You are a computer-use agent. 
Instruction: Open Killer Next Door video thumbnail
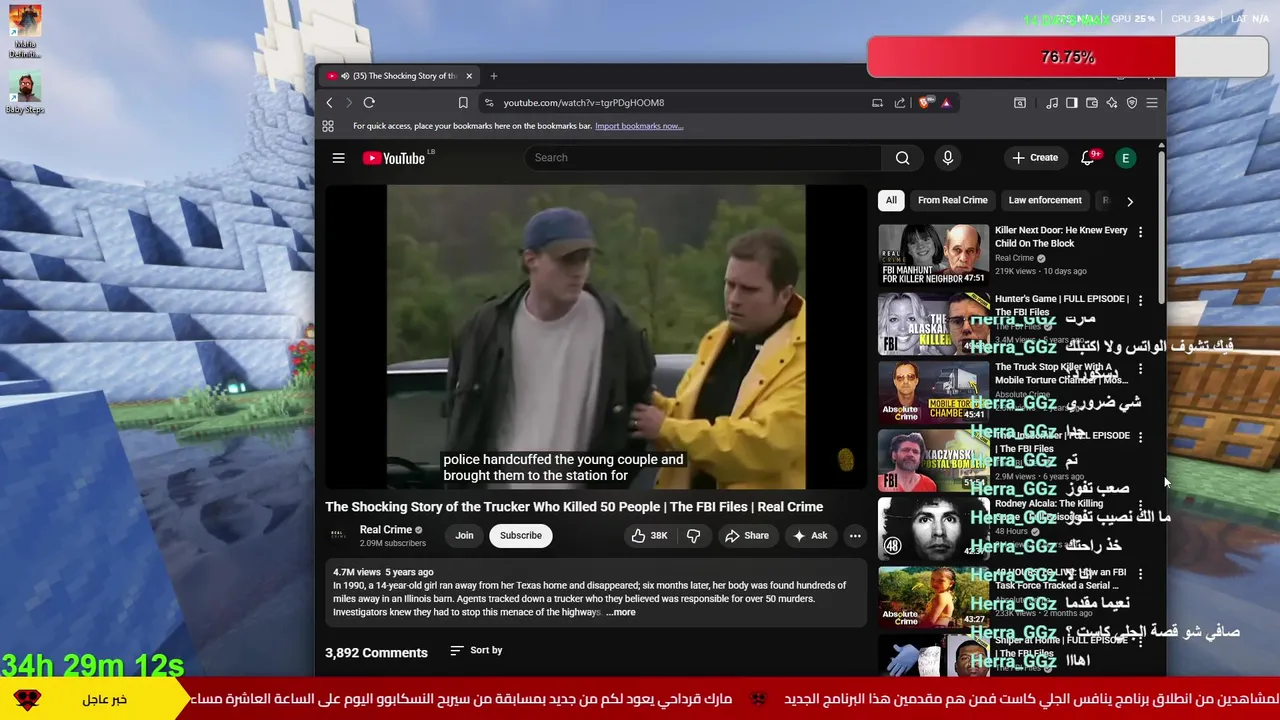coord(933,254)
